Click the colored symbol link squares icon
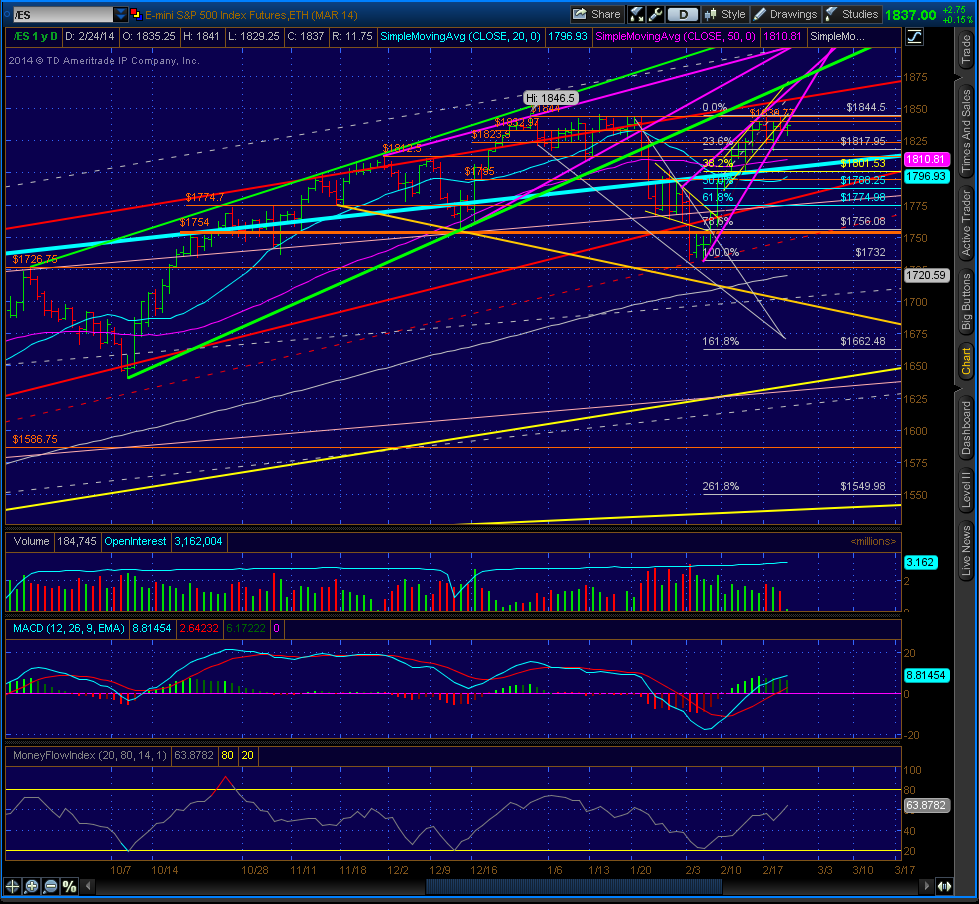This screenshot has height=904, width=979. click(136, 14)
